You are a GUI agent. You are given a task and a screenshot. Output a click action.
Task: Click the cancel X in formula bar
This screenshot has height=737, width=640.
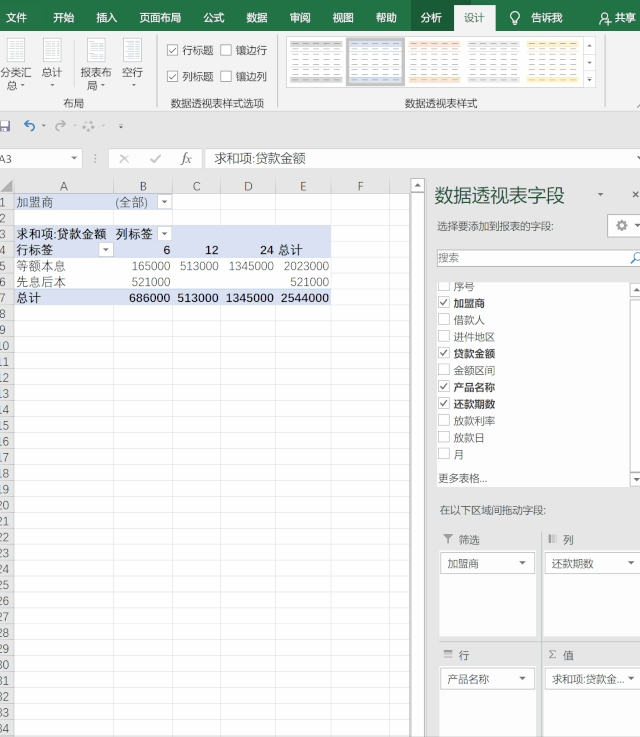coord(124,159)
